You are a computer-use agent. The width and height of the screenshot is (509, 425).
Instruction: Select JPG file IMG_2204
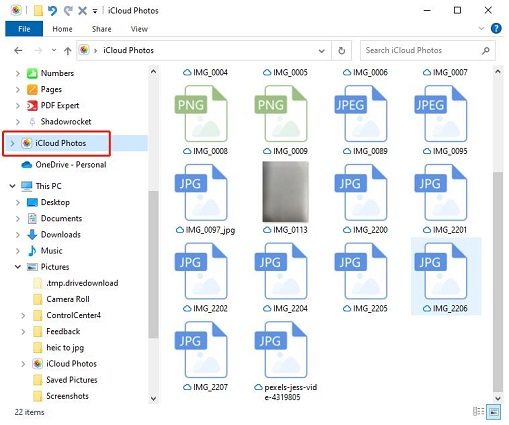tap(285, 277)
